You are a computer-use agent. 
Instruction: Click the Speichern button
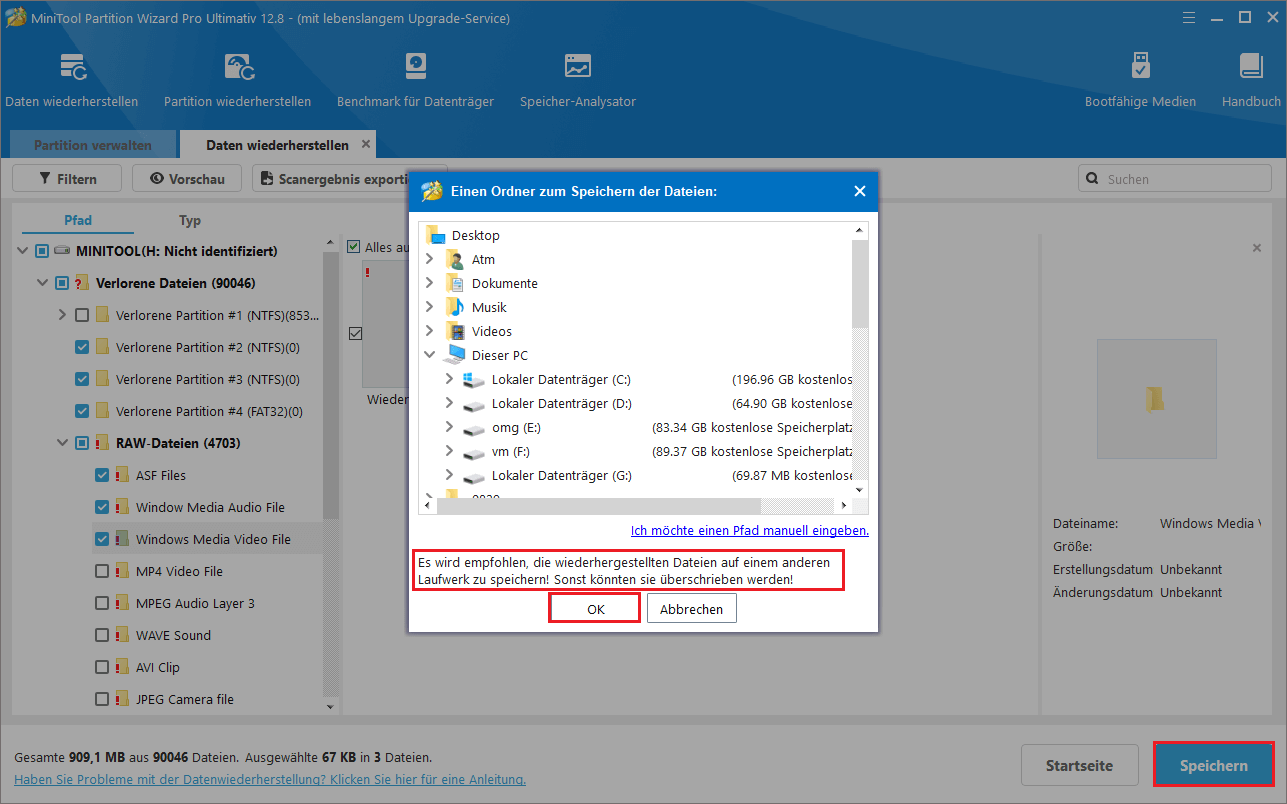coord(1214,765)
